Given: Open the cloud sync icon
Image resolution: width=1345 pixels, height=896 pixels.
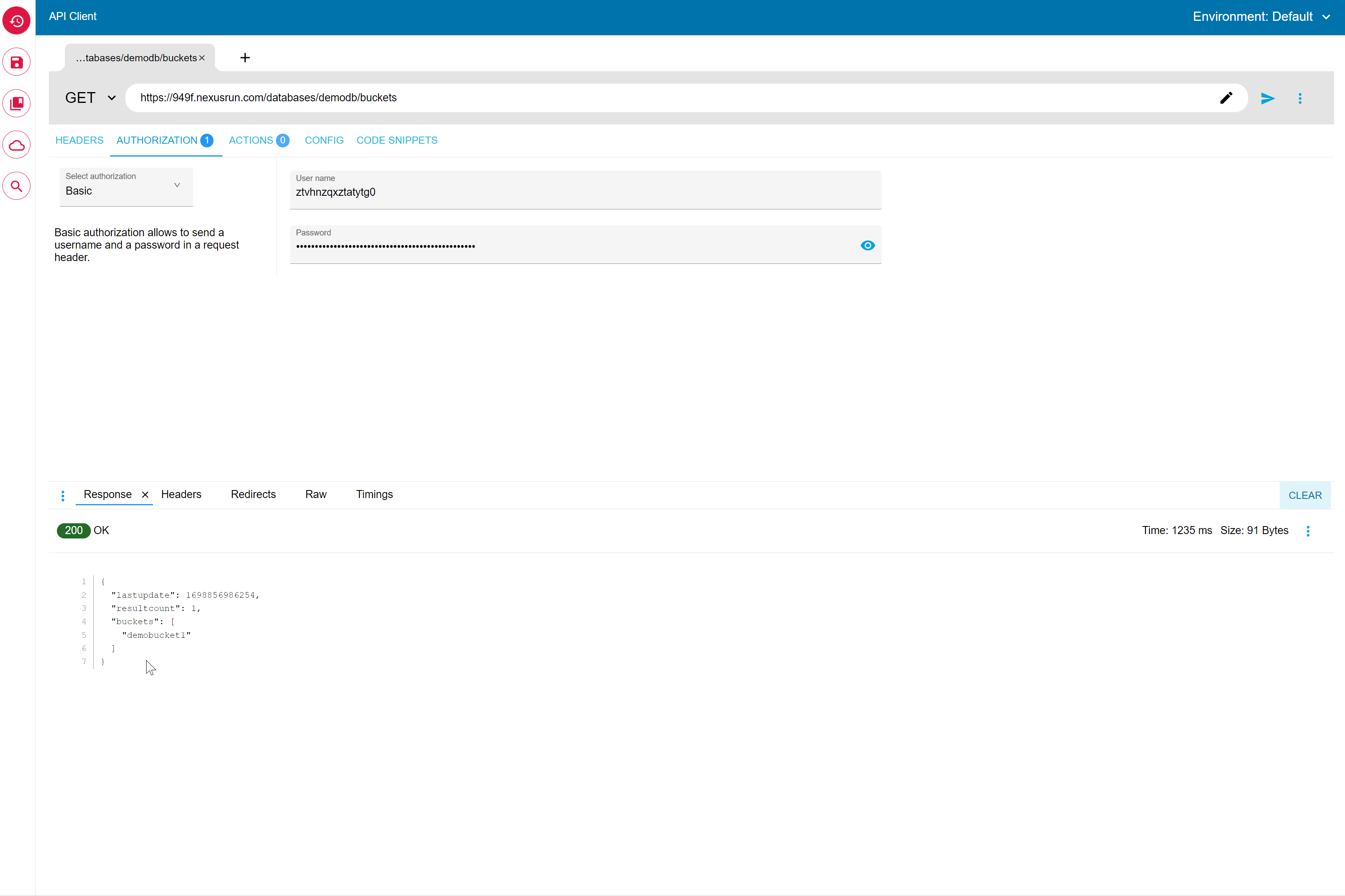Looking at the screenshot, I should pos(16,145).
